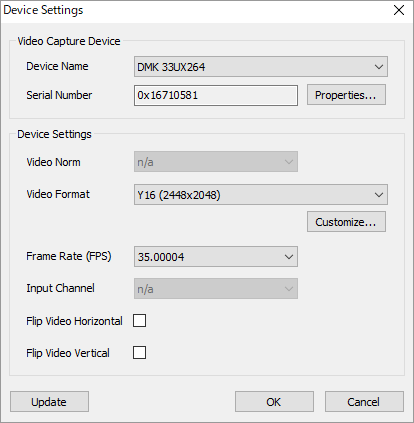Click the disabled Video Norm dropdown
The image size is (414, 423).
point(216,162)
